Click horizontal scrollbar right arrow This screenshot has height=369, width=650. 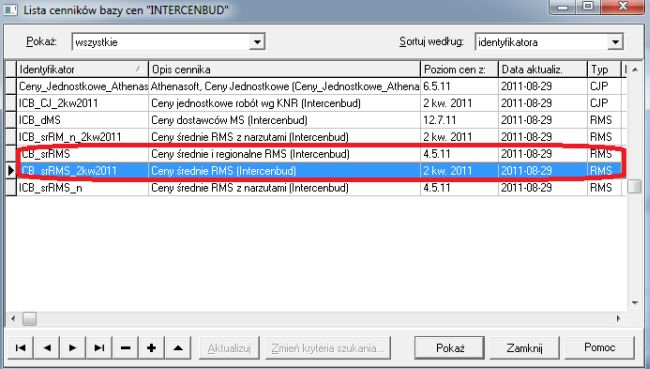(618, 318)
